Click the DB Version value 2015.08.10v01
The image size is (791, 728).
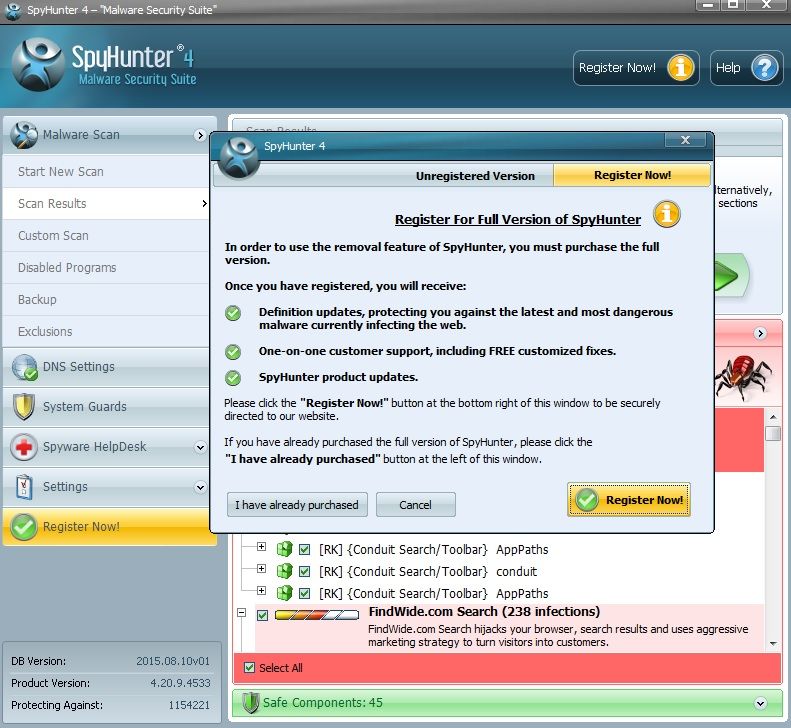point(173,661)
